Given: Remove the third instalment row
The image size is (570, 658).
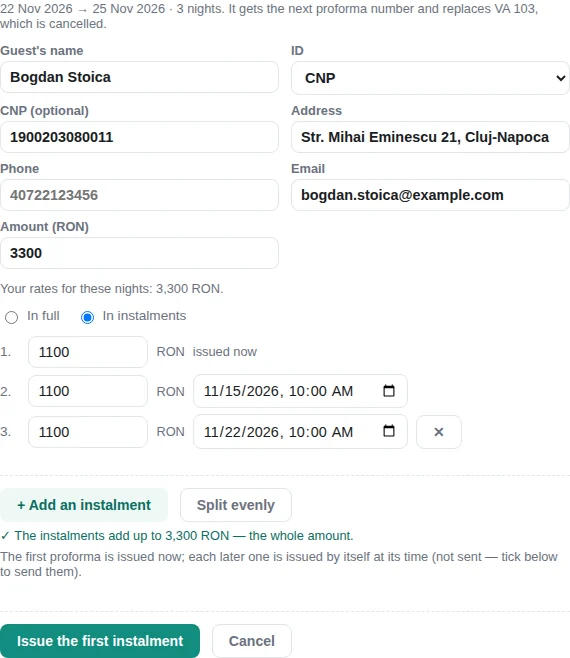Looking at the screenshot, I should click(x=439, y=432).
